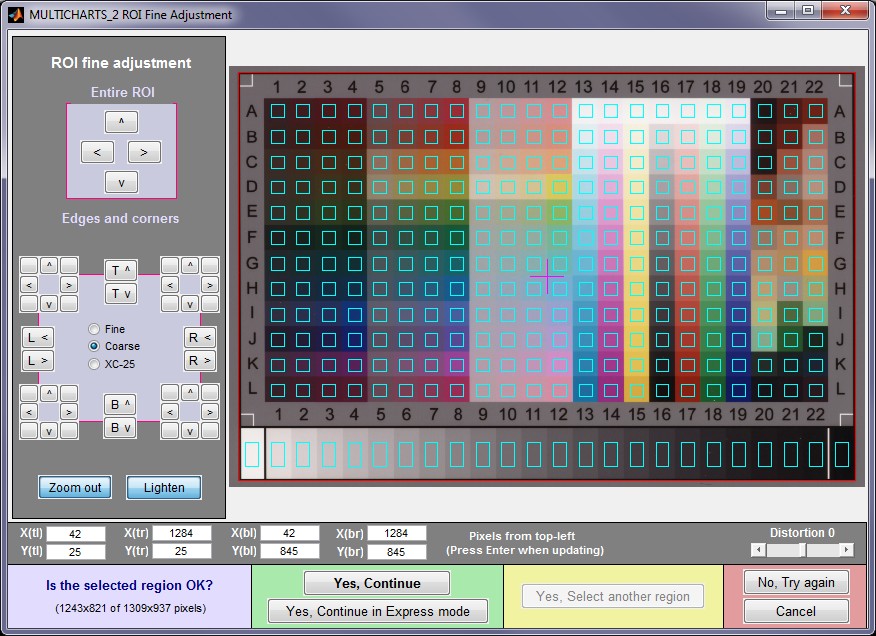Move left edge inward with L >
The height and width of the screenshot is (636, 876).
37,360
